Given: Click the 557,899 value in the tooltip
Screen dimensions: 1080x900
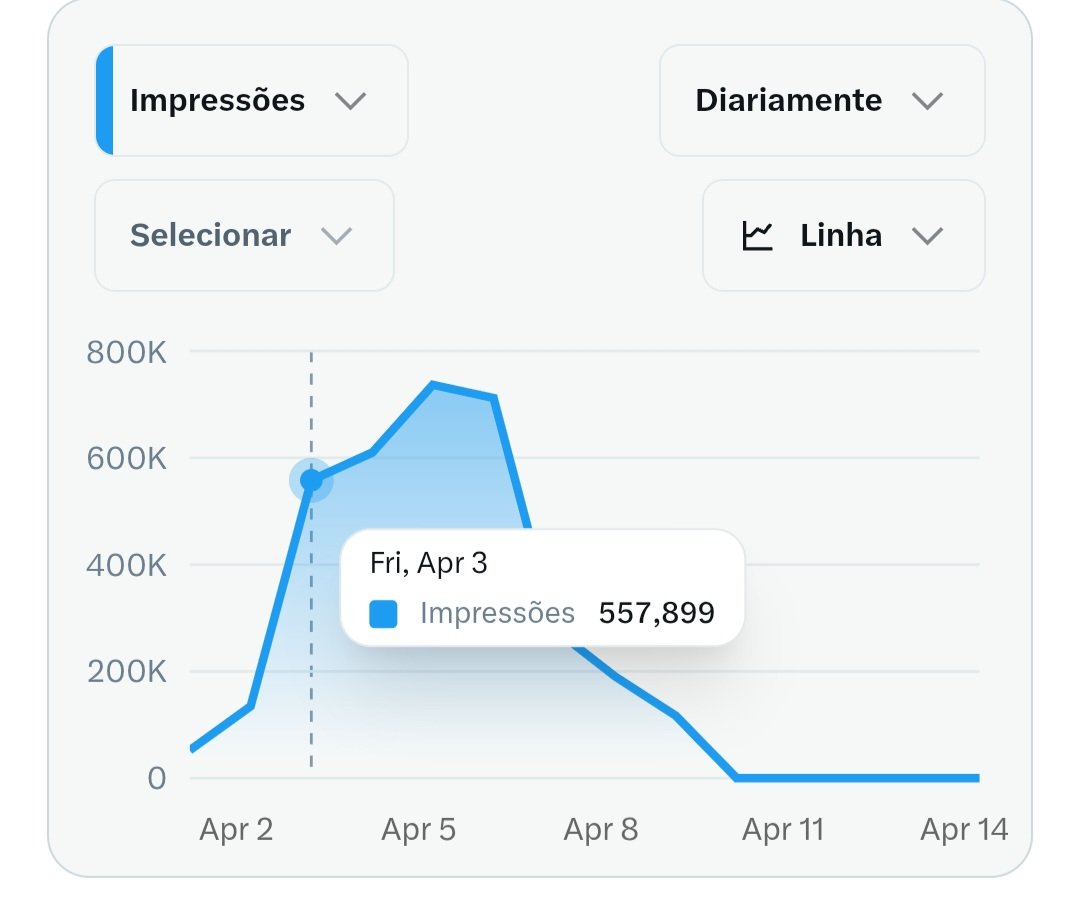Looking at the screenshot, I should [x=656, y=613].
